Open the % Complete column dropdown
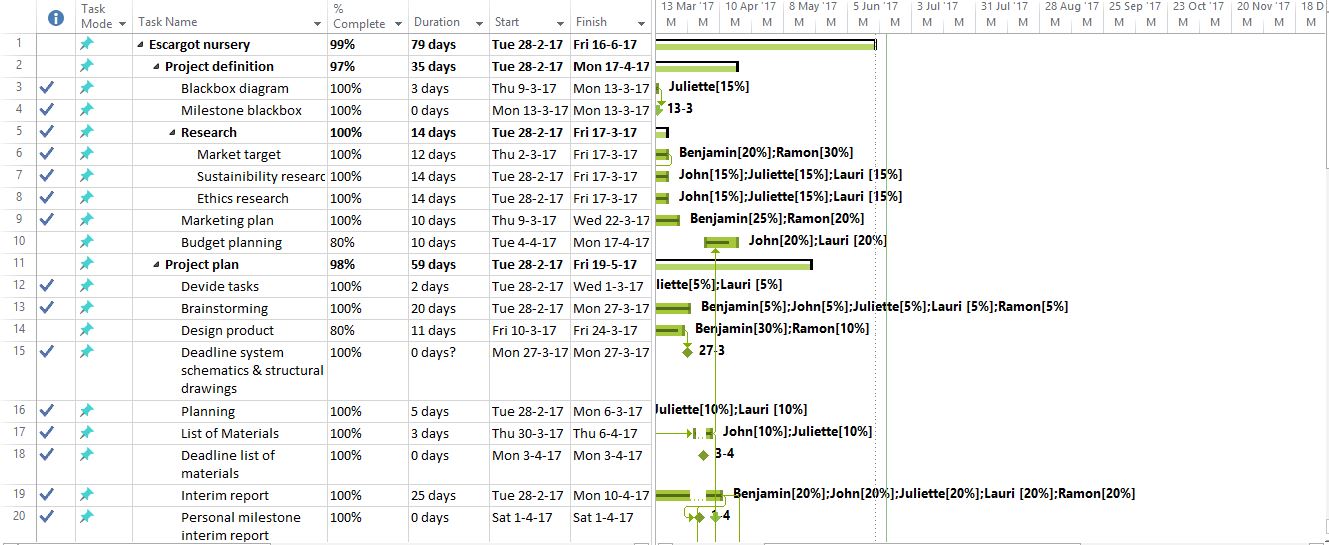Viewport: 1329px width, 545px height. tap(397, 23)
